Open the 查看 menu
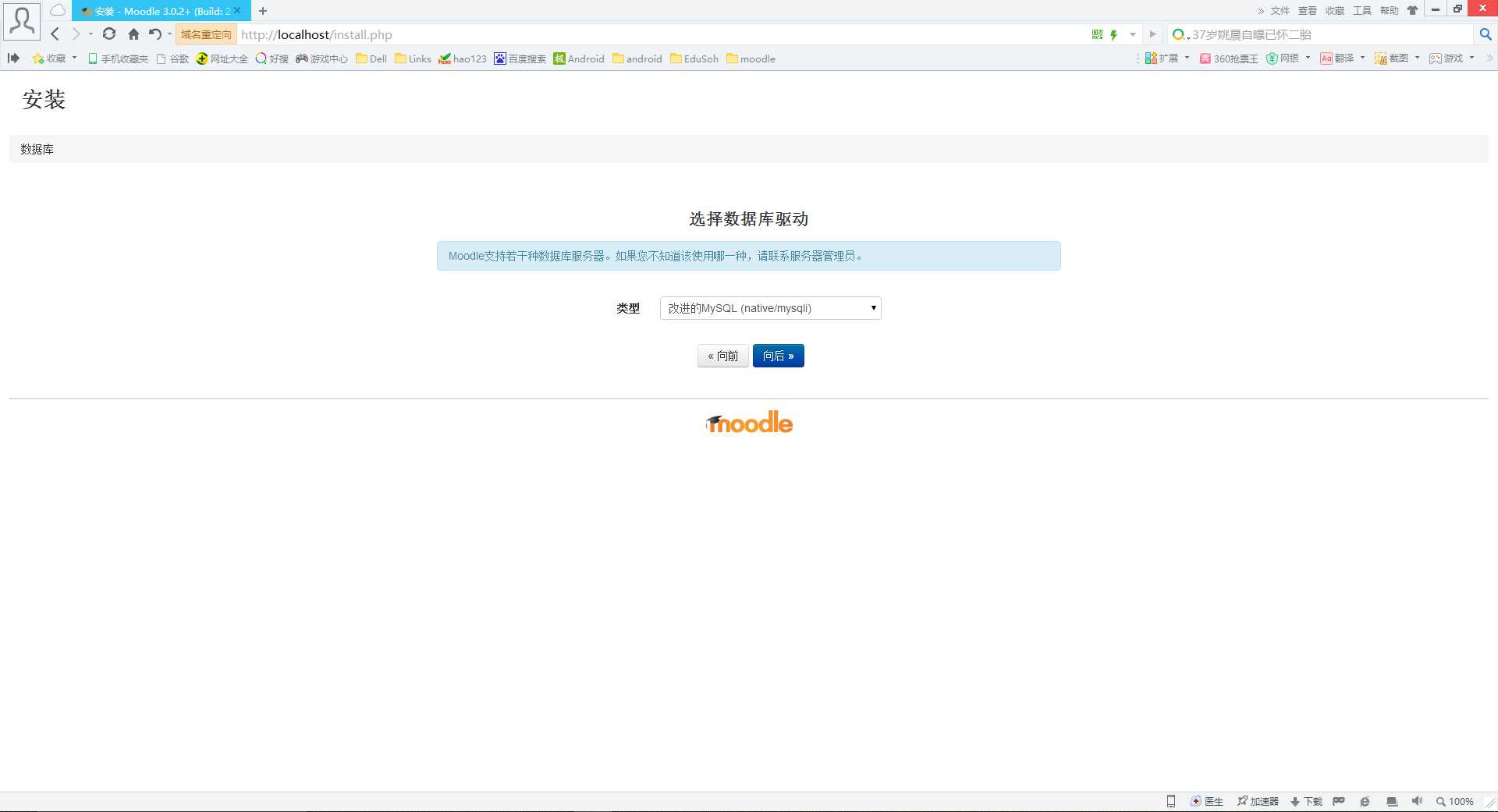The width and height of the screenshot is (1498, 812). tap(1308, 11)
